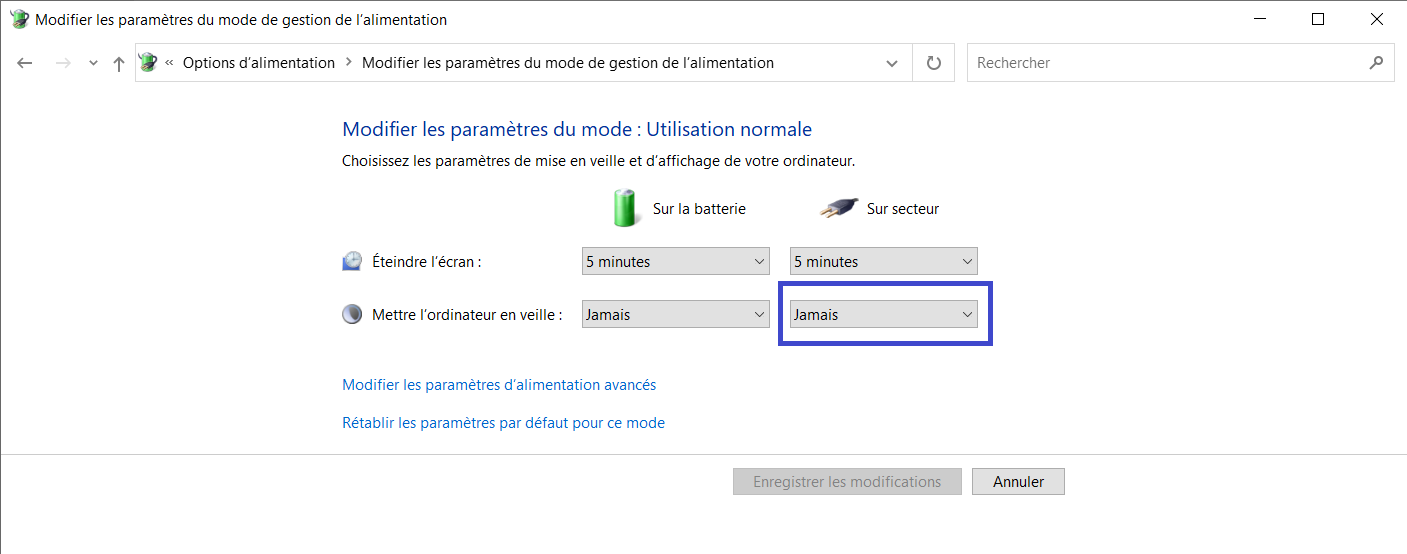The width and height of the screenshot is (1407, 554).
Task: Click the Annuler button
Action: 1018,482
